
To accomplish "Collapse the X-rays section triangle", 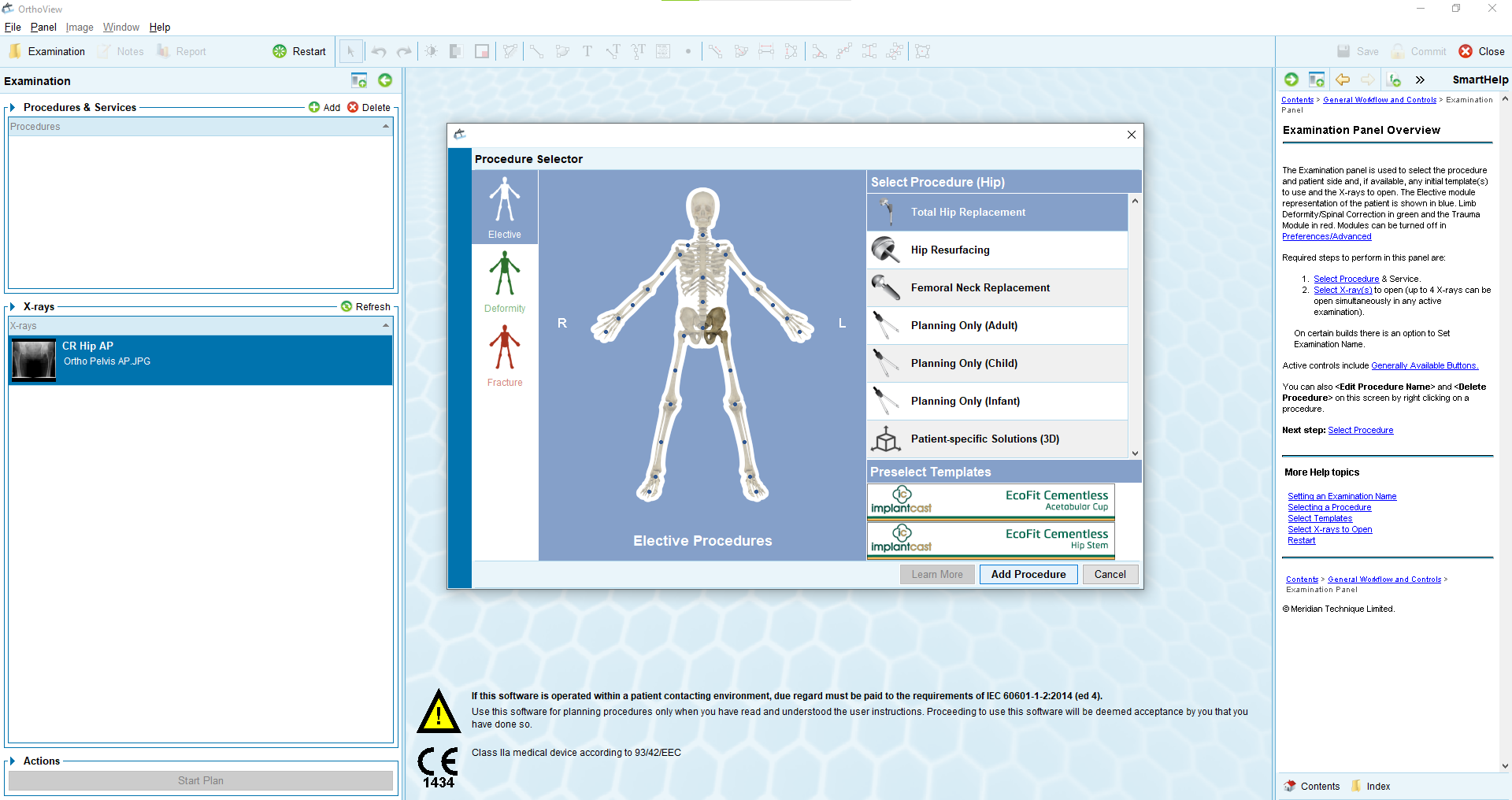I will [x=13, y=306].
